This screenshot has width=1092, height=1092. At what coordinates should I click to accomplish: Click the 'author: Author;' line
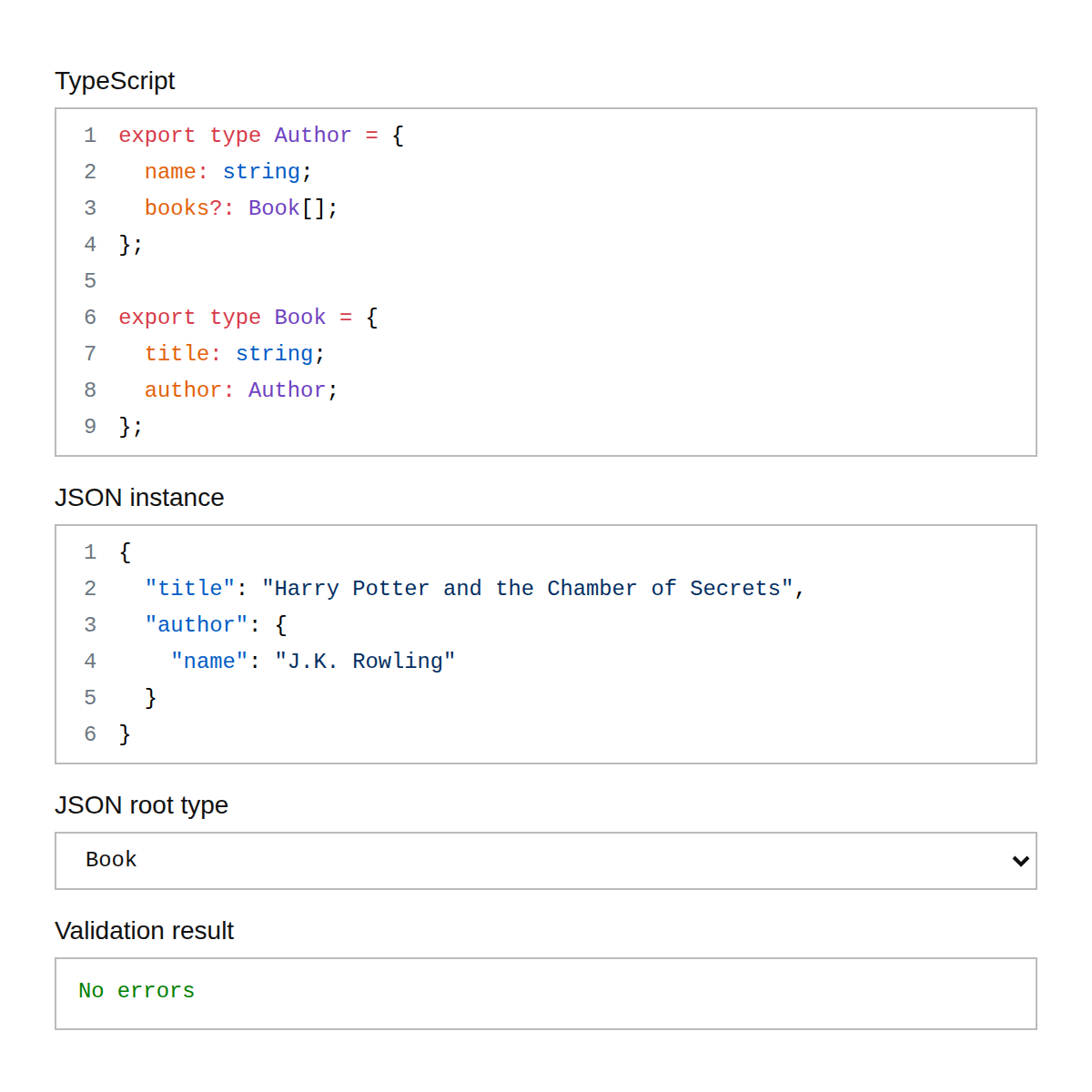pyautogui.click(x=241, y=390)
